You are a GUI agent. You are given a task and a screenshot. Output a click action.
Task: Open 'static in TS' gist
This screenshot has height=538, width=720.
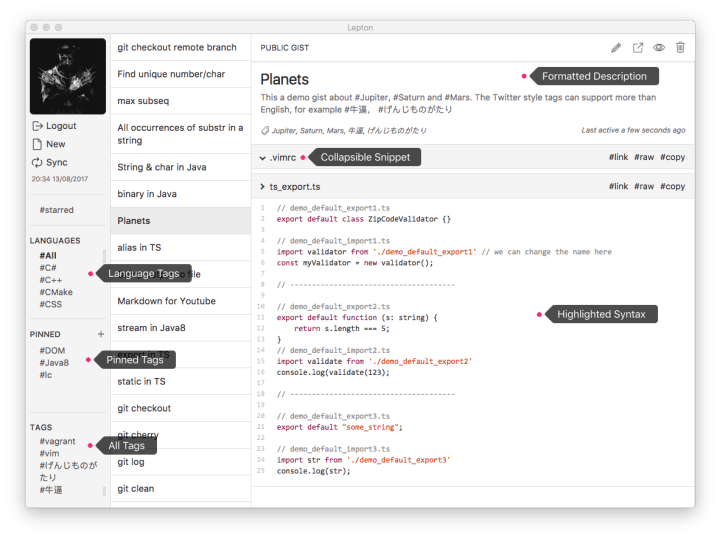click(180, 381)
